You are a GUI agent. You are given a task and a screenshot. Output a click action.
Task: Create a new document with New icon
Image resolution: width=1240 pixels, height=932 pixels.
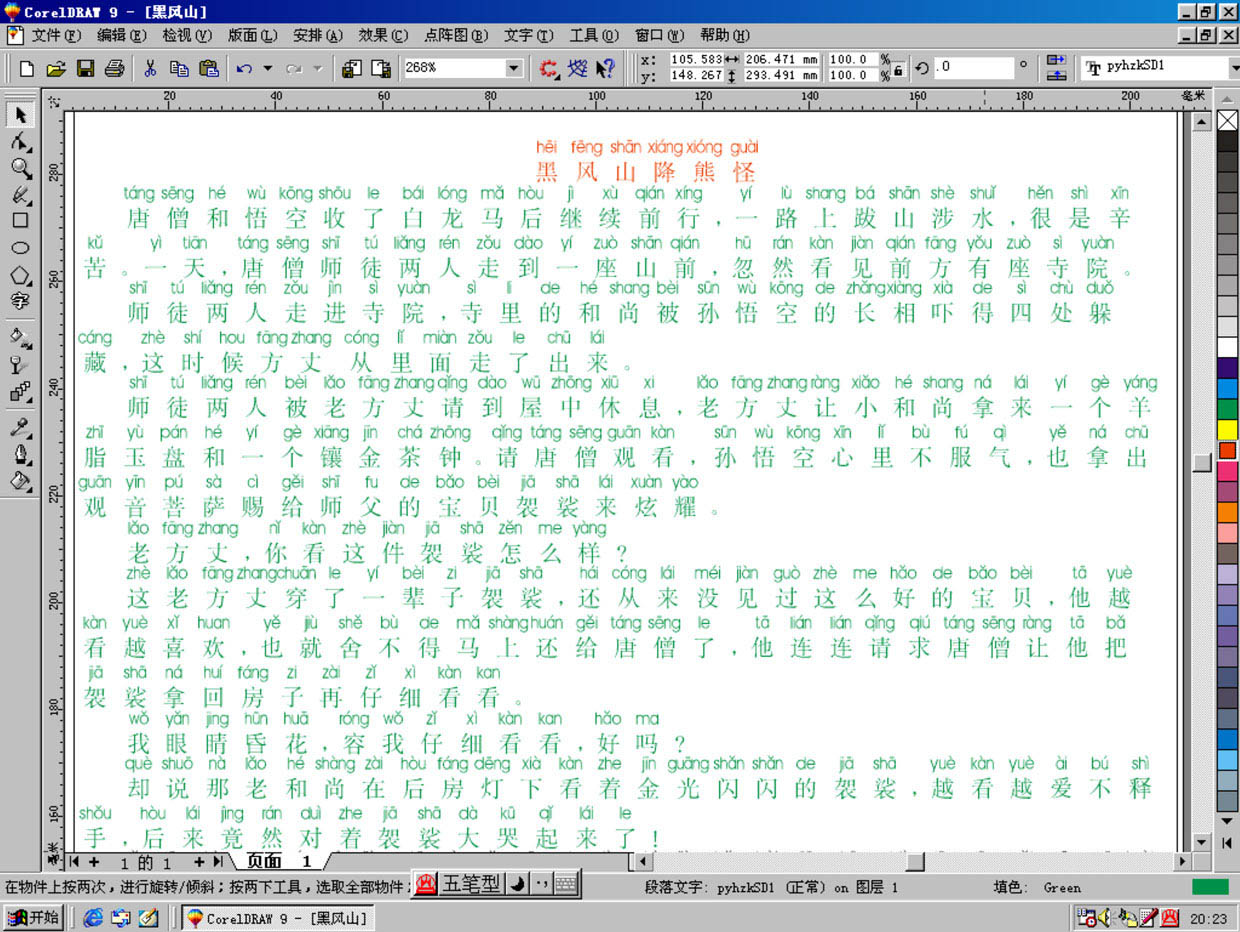(27, 69)
